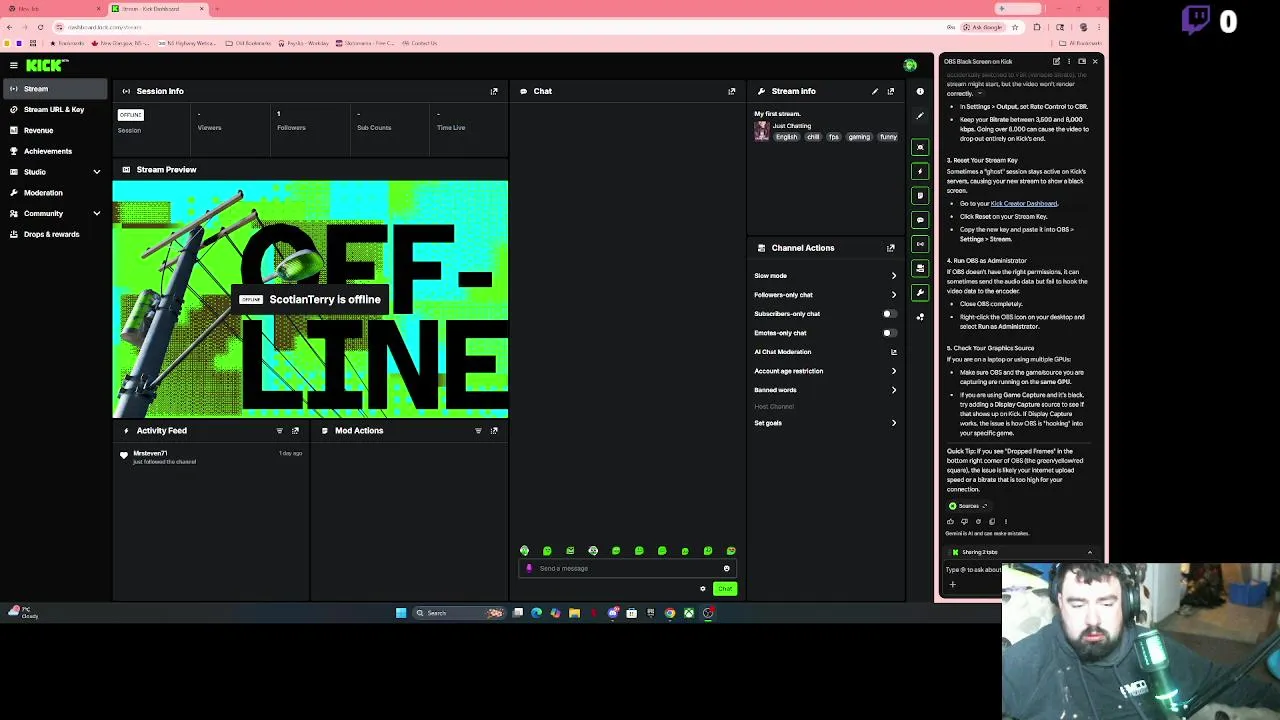The height and width of the screenshot is (720, 1280).
Task: Open the profile avatar at top right of dashboard
Action: click(910, 65)
